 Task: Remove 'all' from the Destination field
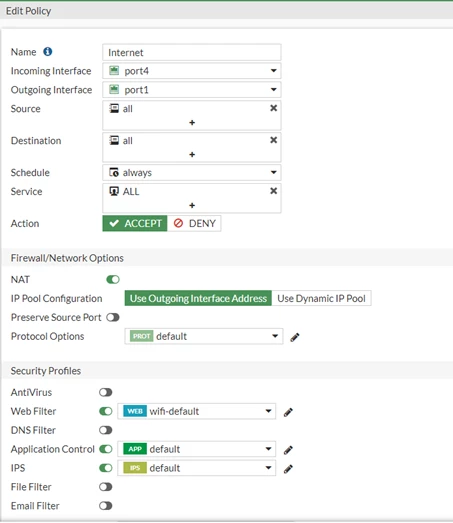point(274,140)
